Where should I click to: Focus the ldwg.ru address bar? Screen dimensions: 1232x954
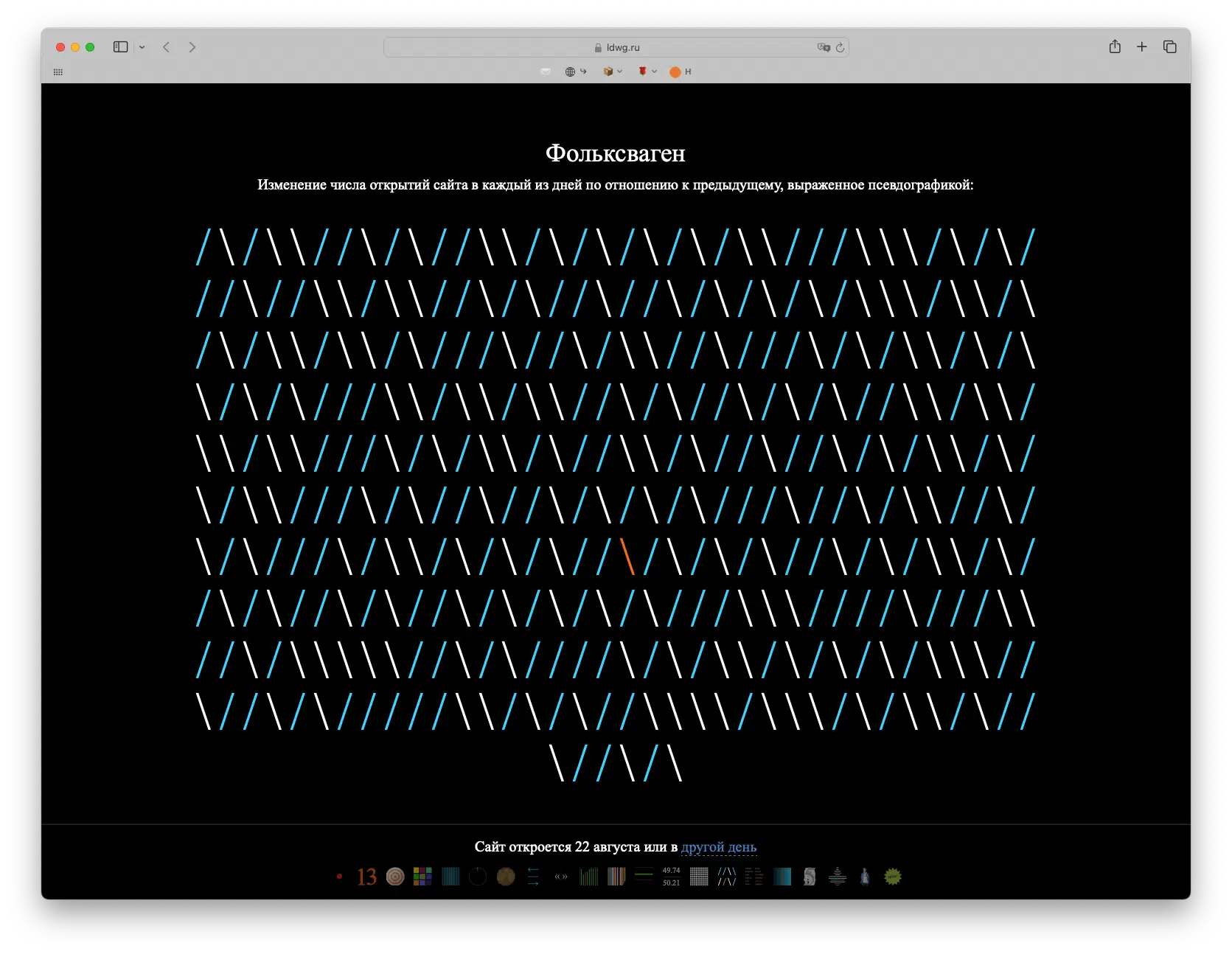pyautogui.click(x=616, y=47)
